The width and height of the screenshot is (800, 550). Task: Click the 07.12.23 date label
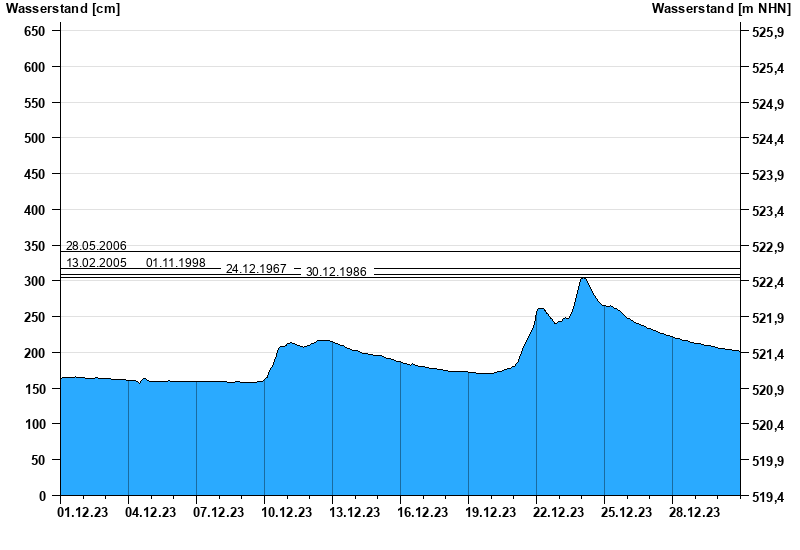(x=218, y=512)
